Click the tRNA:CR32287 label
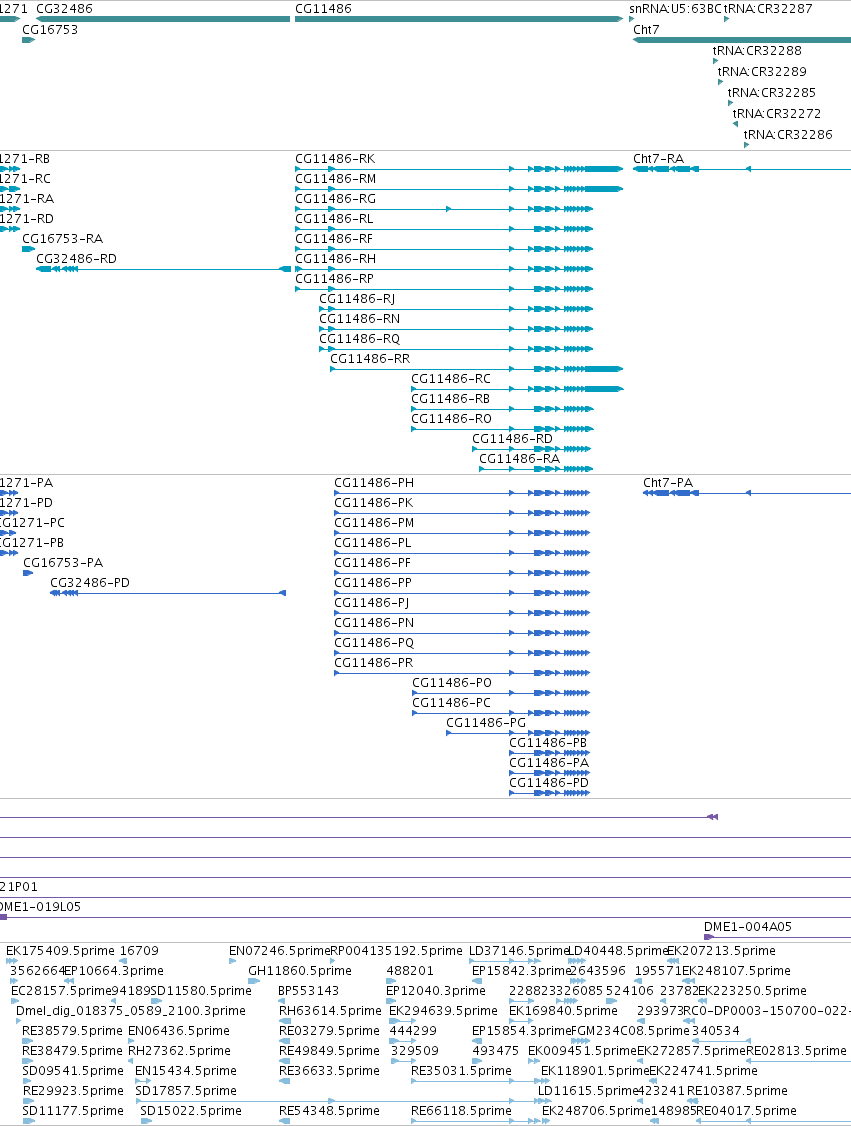The height and width of the screenshot is (1126, 851). click(x=768, y=9)
